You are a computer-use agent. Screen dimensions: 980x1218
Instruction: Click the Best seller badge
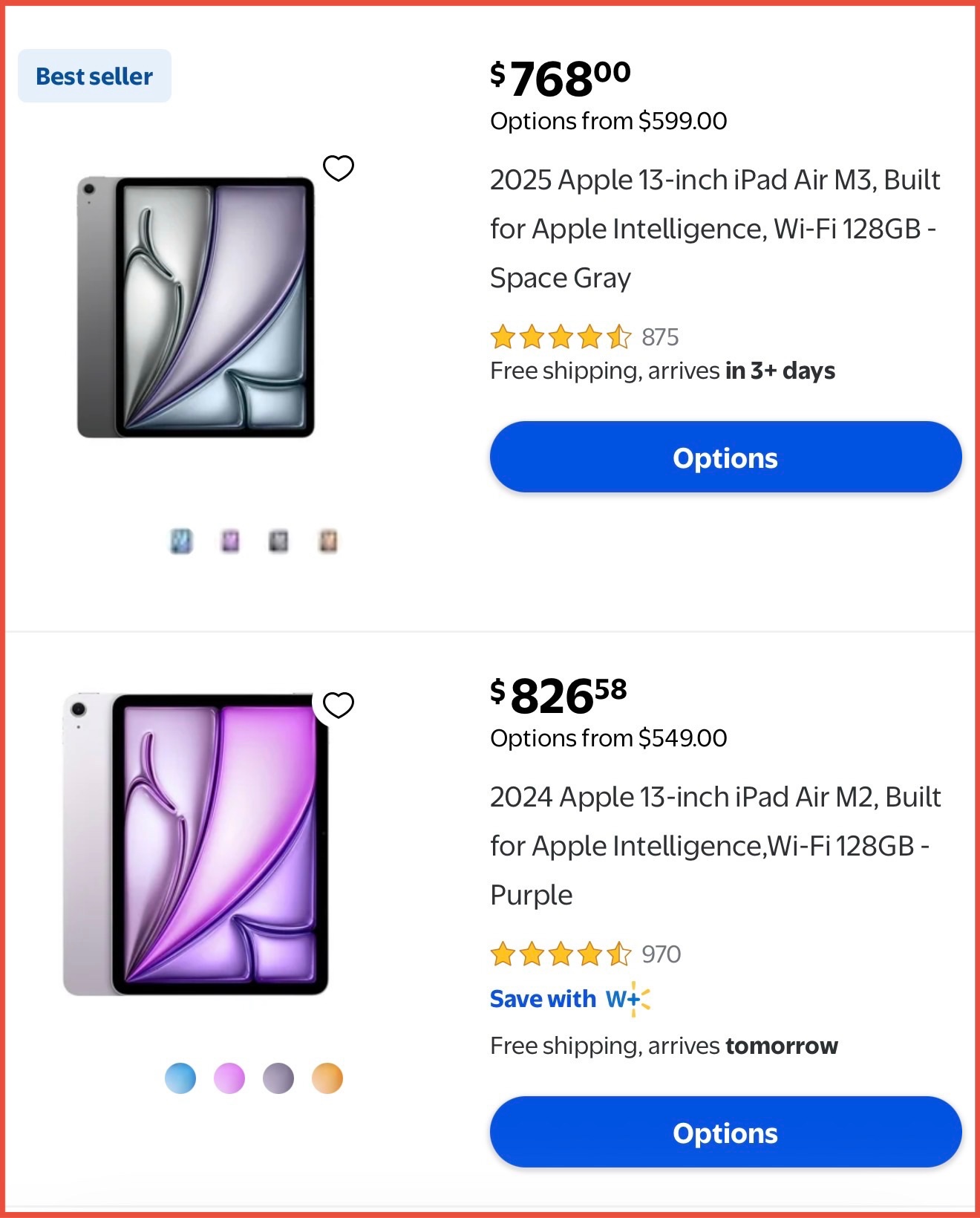pos(94,76)
